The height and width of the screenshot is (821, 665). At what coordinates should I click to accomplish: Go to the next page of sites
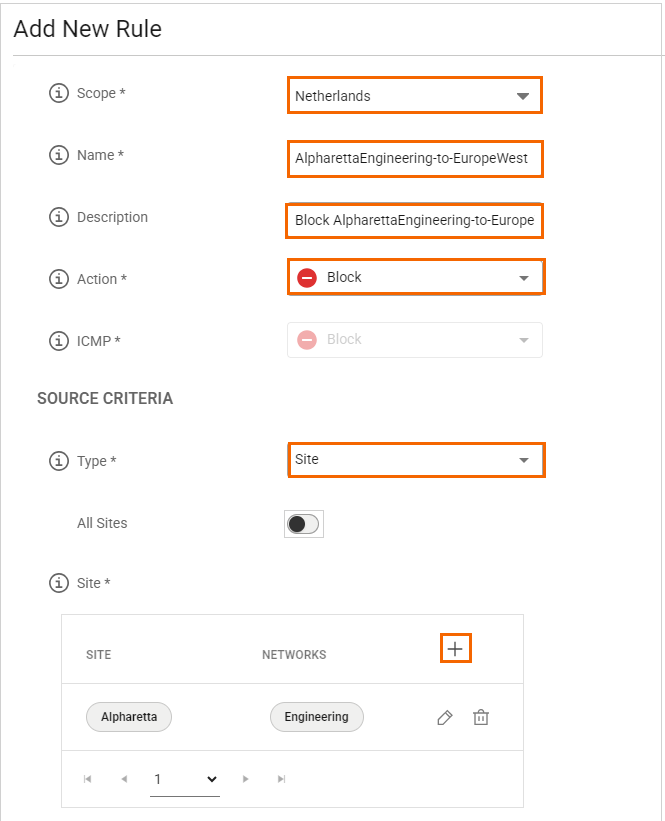point(245,779)
